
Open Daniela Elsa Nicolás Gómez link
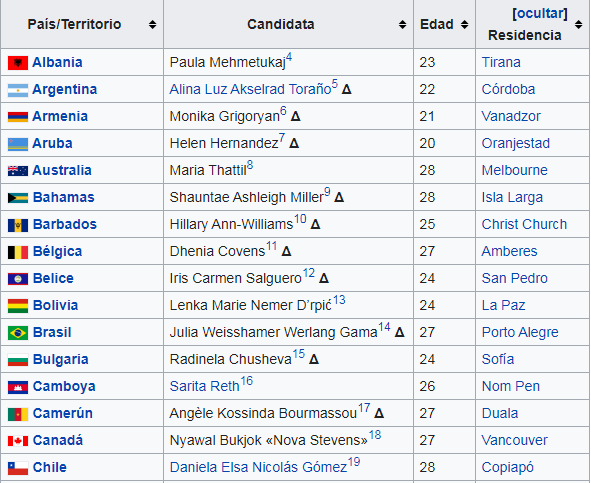[258, 468]
